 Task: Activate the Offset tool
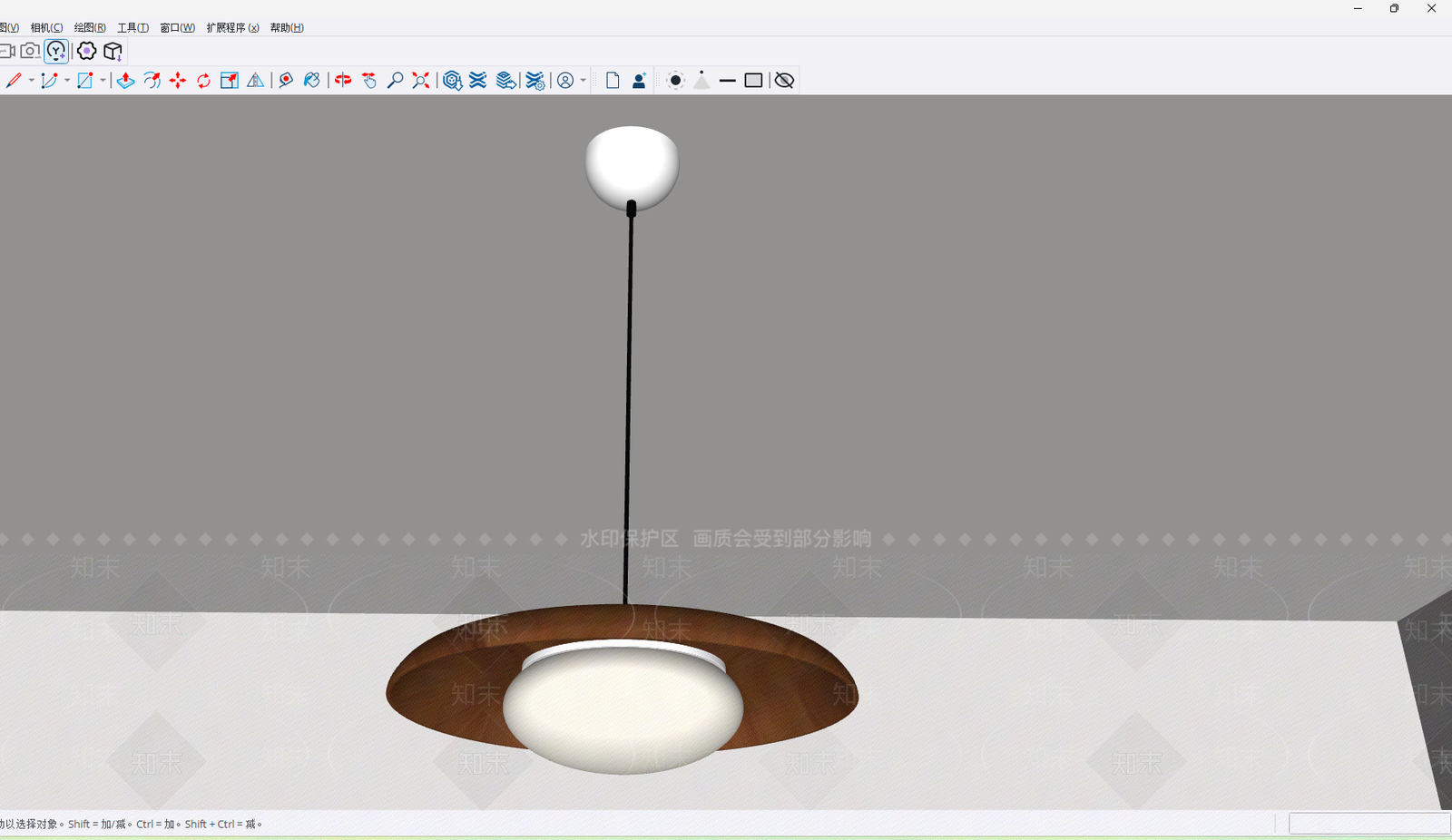[152, 81]
